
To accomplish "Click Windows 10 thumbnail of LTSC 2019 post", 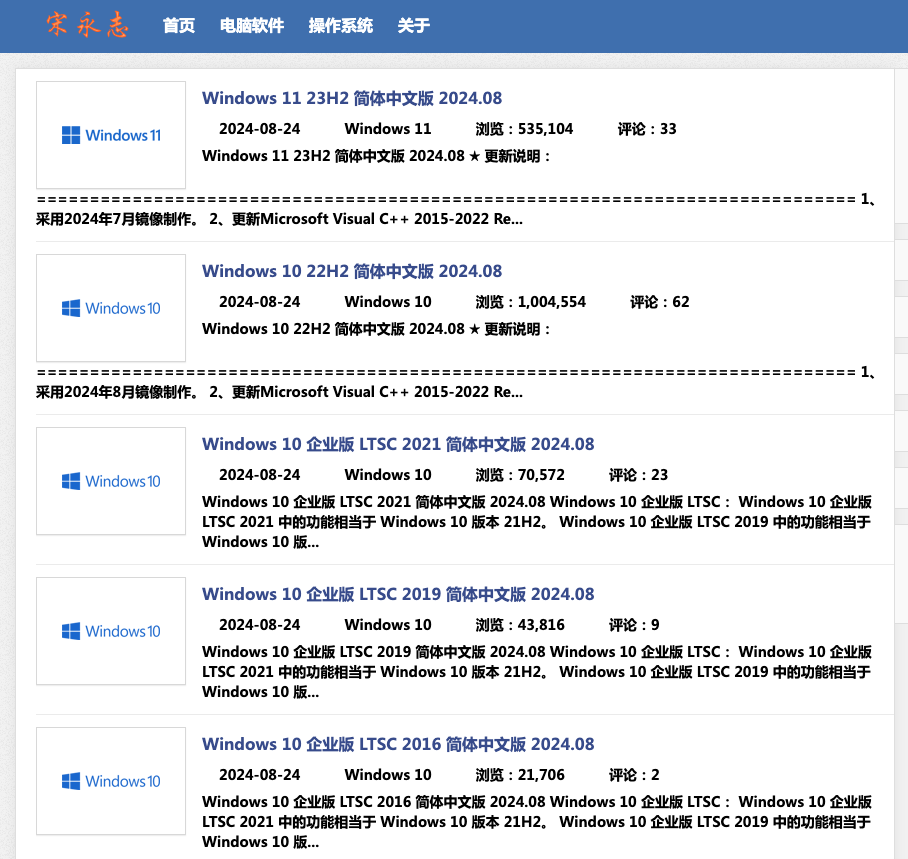I will [x=111, y=631].
